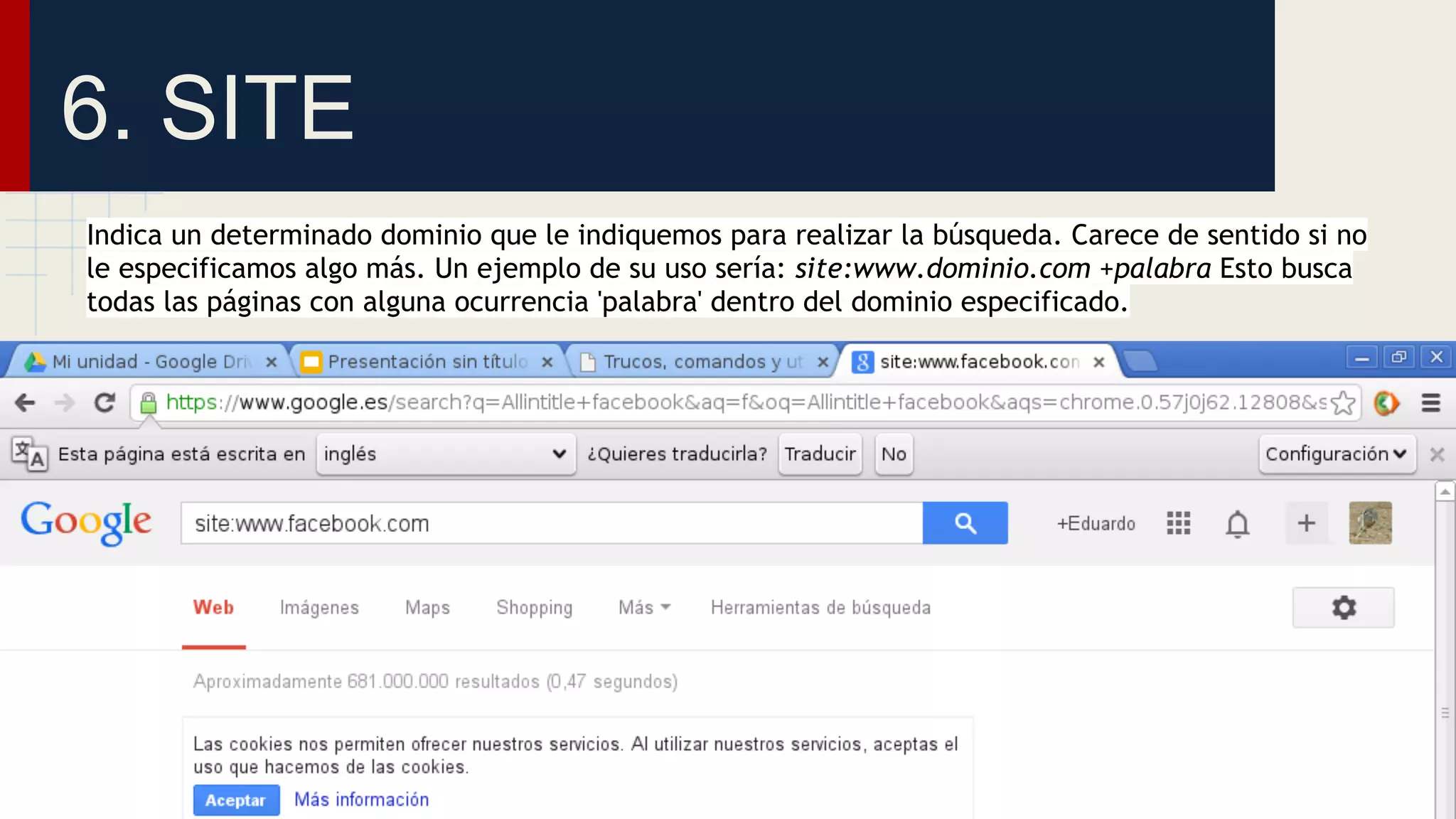Close the Presentación sin título tab
The width and height of the screenshot is (1456, 819).
click(547, 362)
